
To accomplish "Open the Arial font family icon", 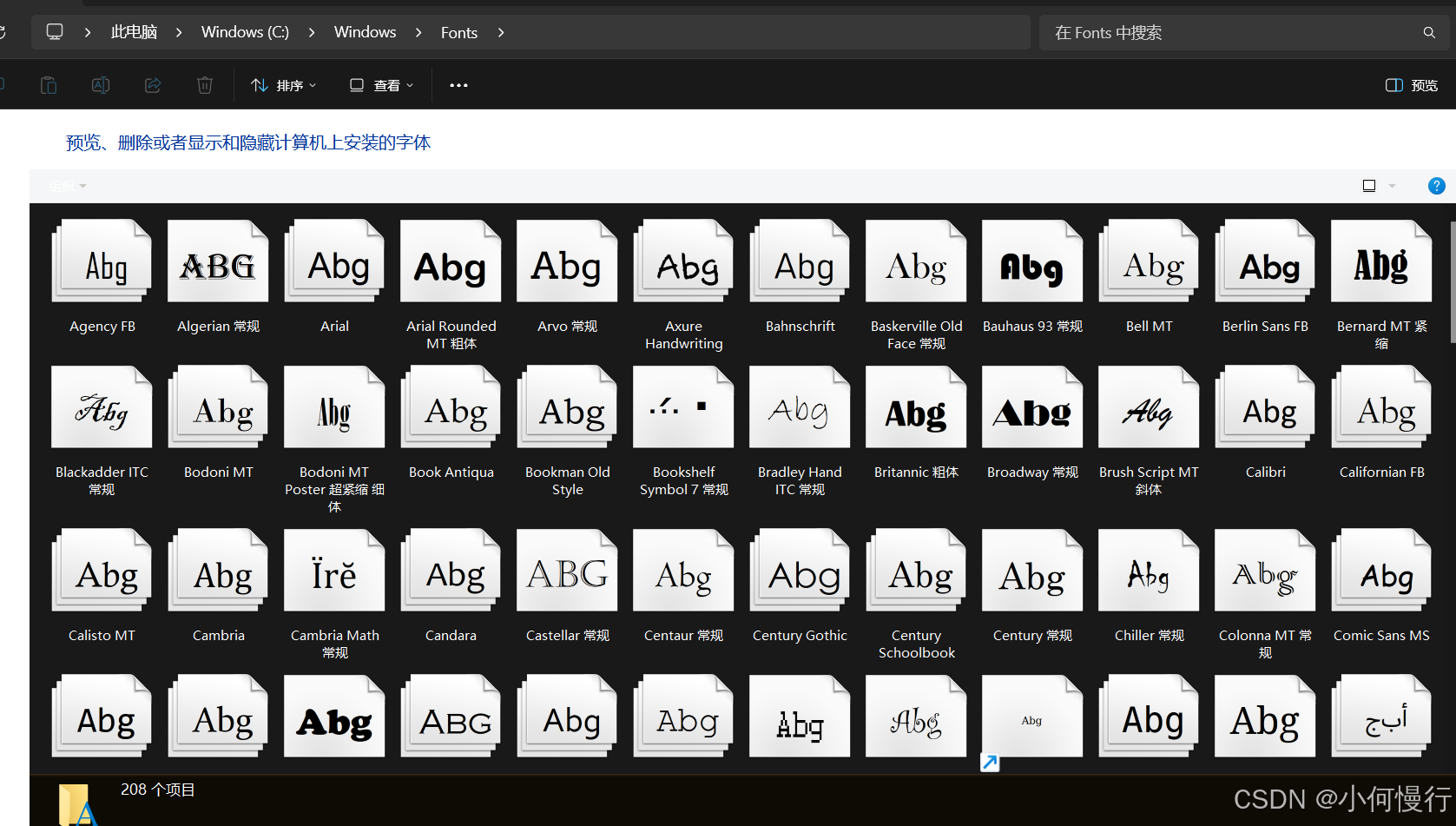I will point(334,261).
